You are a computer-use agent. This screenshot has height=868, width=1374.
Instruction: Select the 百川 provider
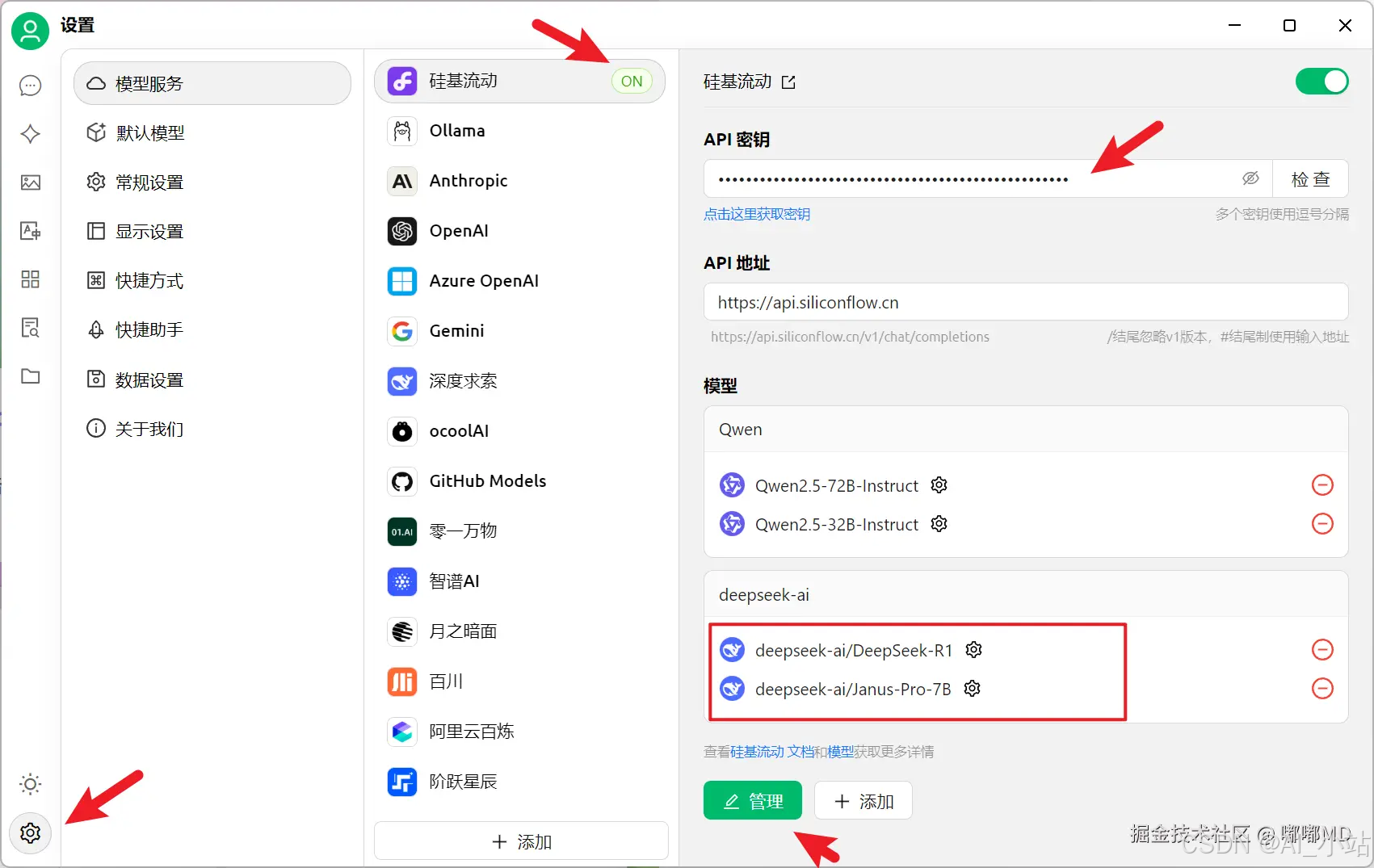519,681
